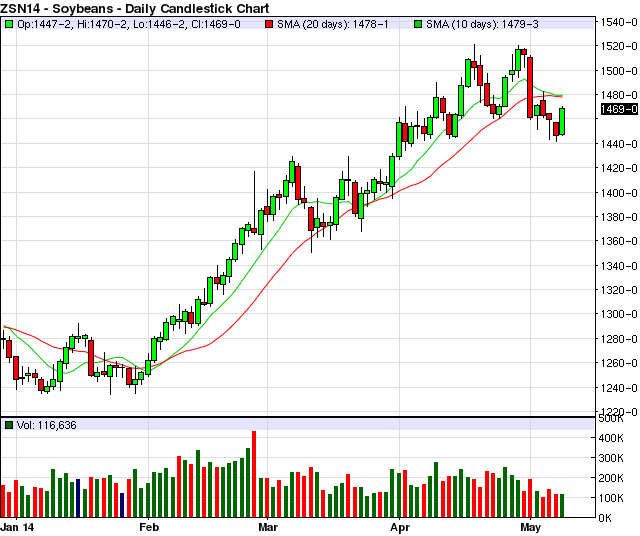Click the 400K volume axis label
The image size is (640, 536).
pyautogui.click(x=611, y=438)
